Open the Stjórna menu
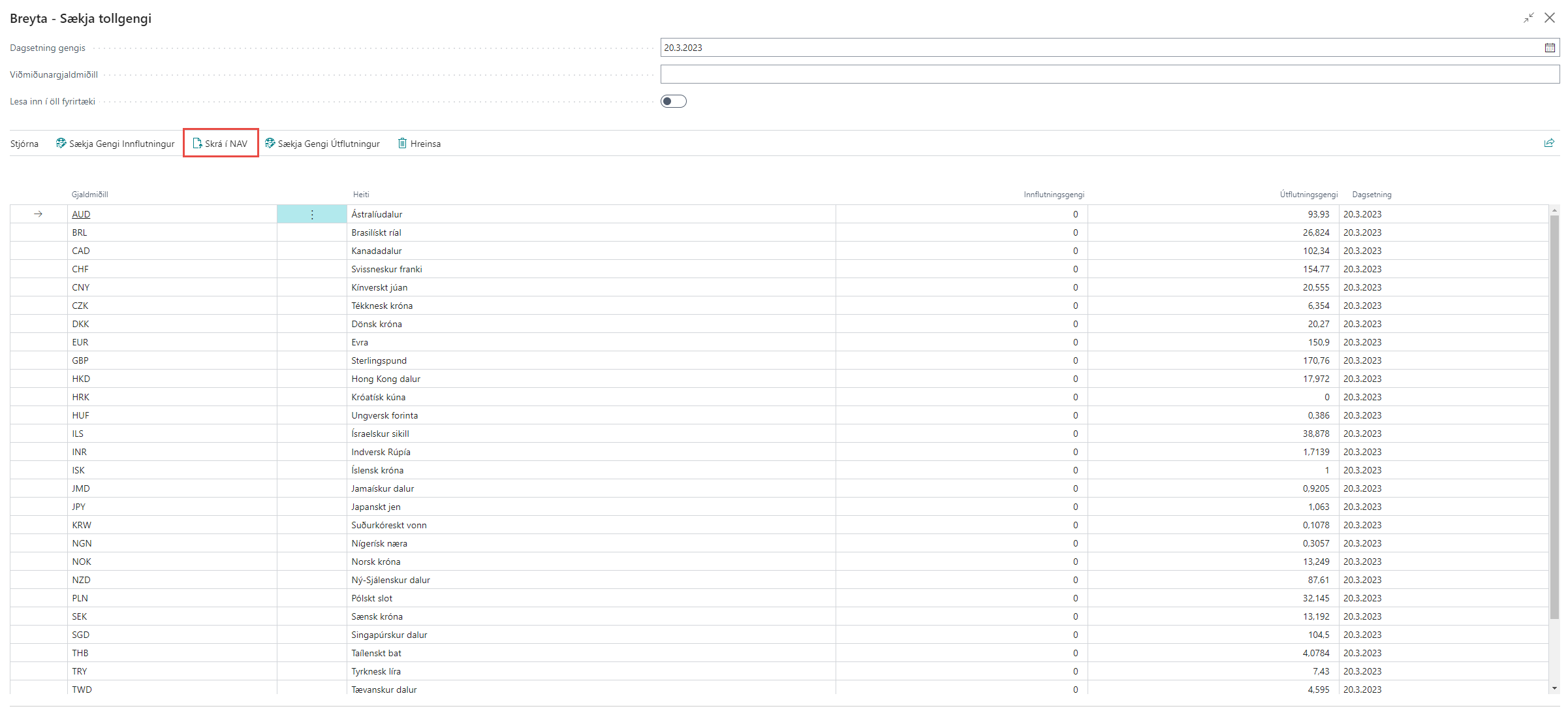Screen dimensions: 1568x715 click(x=24, y=144)
